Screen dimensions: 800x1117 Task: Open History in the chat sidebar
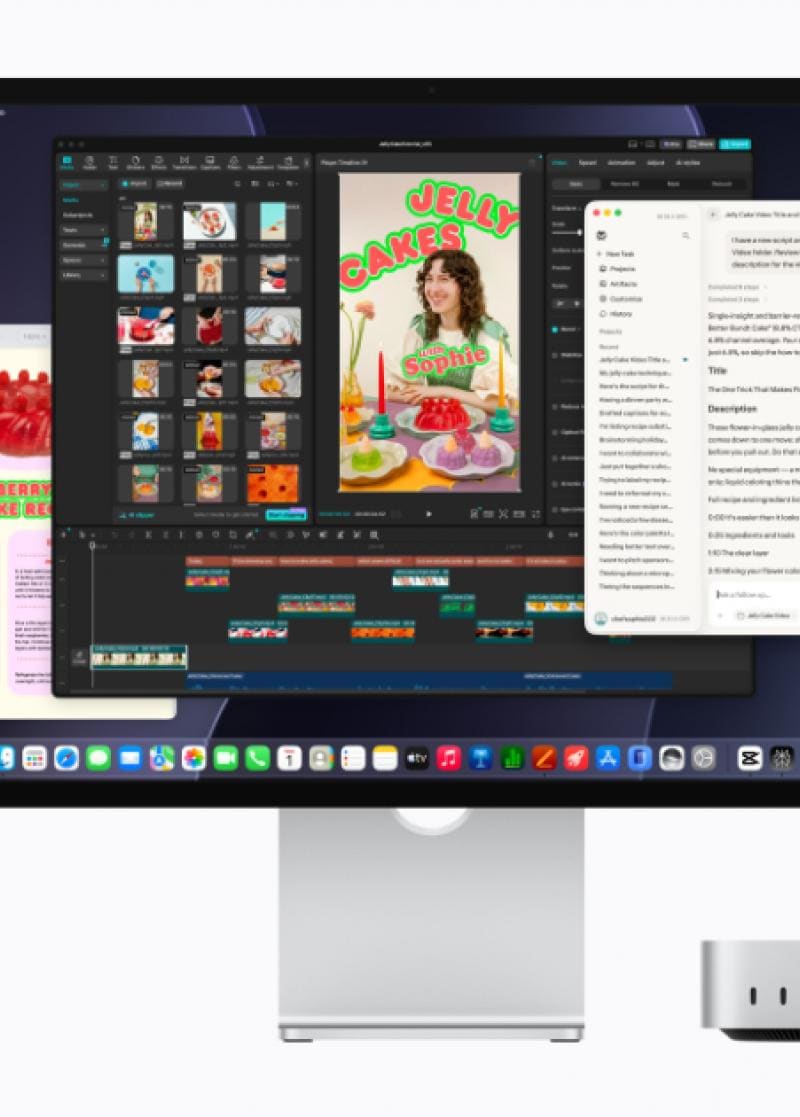pos(616,313)
